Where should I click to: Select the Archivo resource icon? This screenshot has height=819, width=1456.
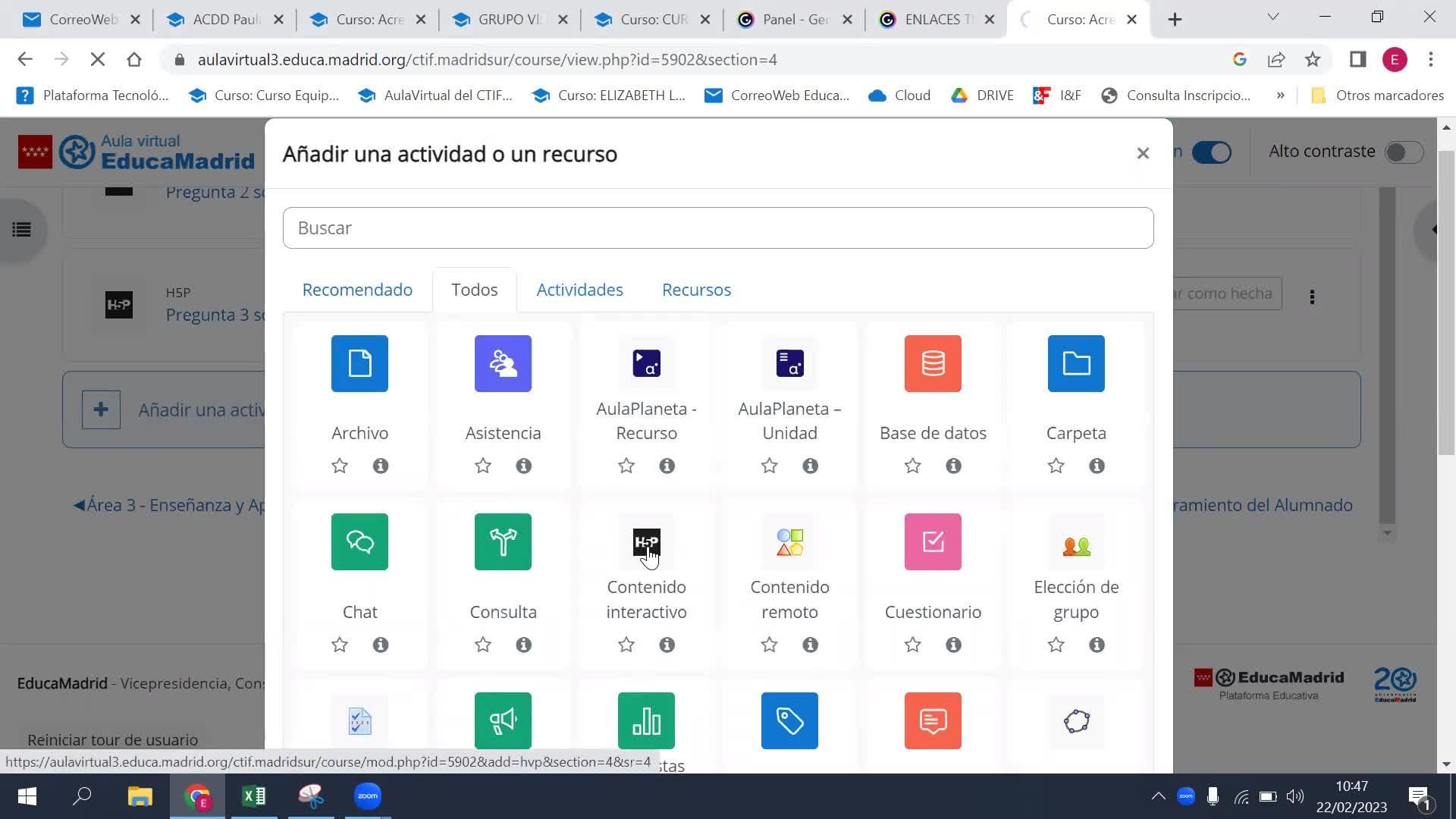[359, 363]
